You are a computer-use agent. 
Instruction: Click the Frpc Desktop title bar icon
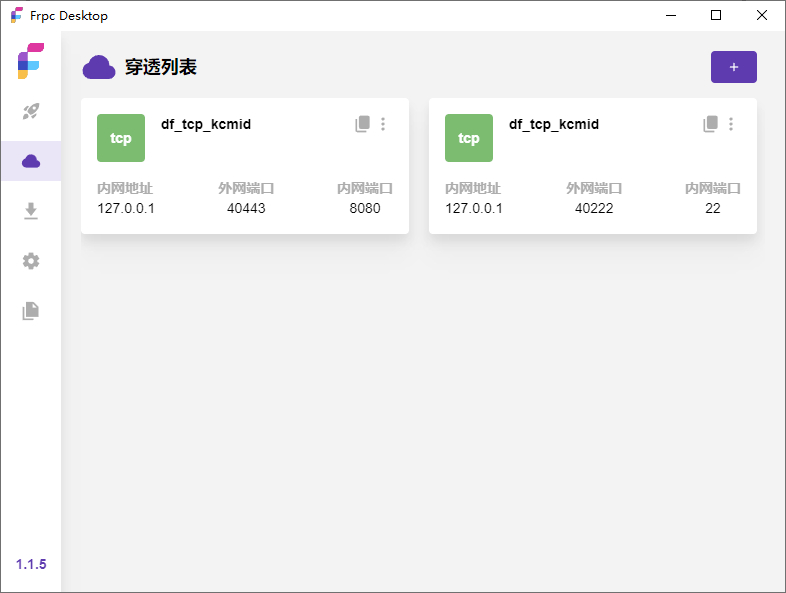(x=17, y=15)
